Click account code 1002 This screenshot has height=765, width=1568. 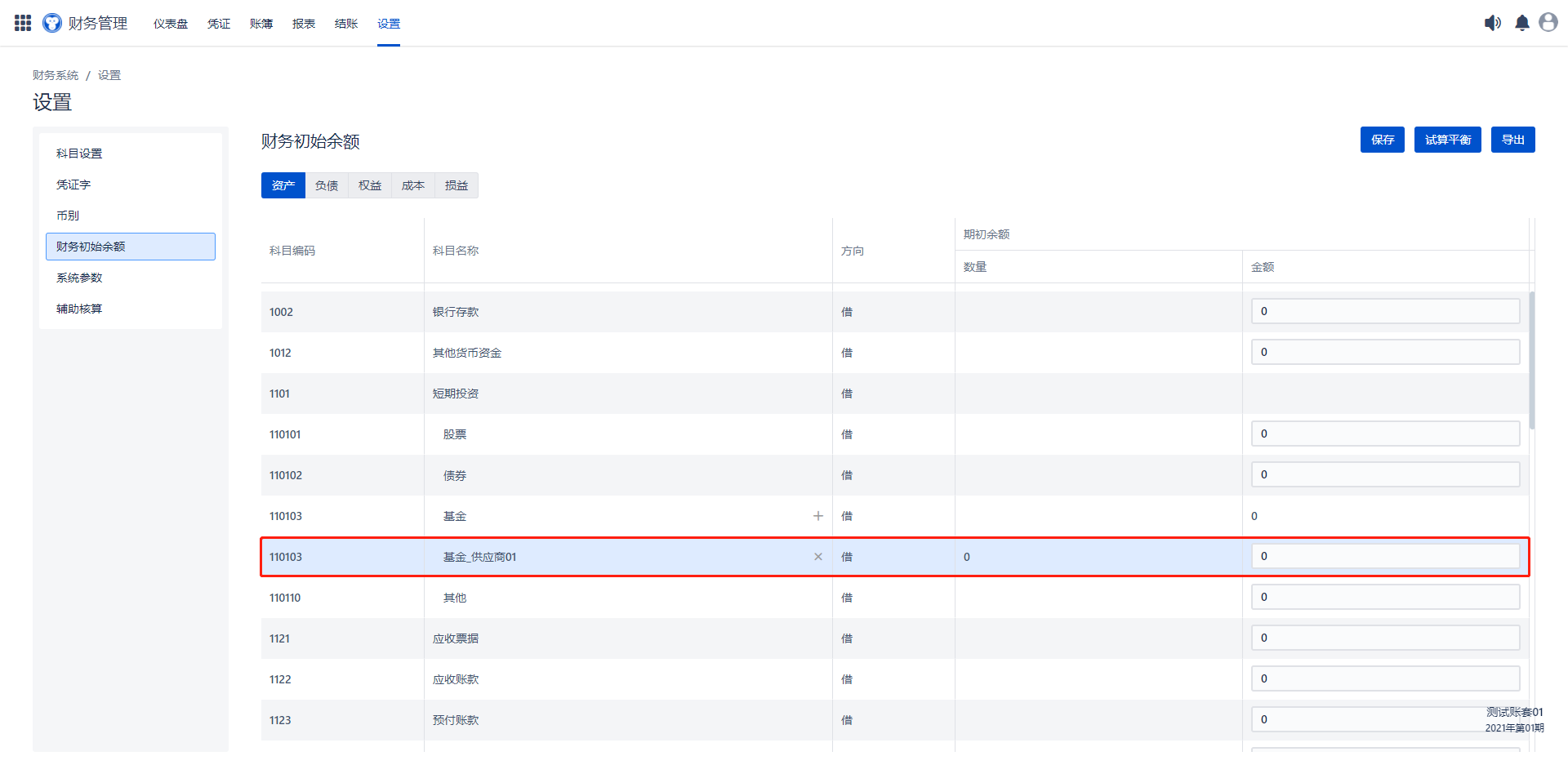(x=281, y=312)
